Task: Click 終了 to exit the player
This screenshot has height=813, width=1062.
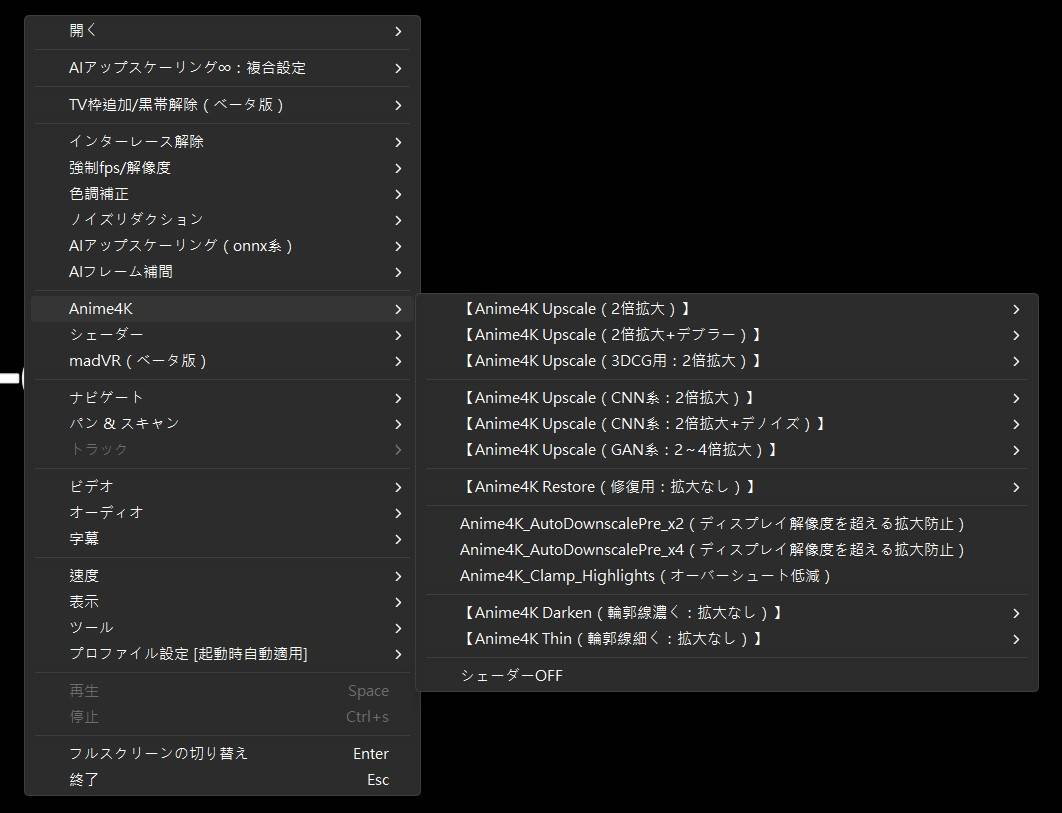Action: pos(84,780)
